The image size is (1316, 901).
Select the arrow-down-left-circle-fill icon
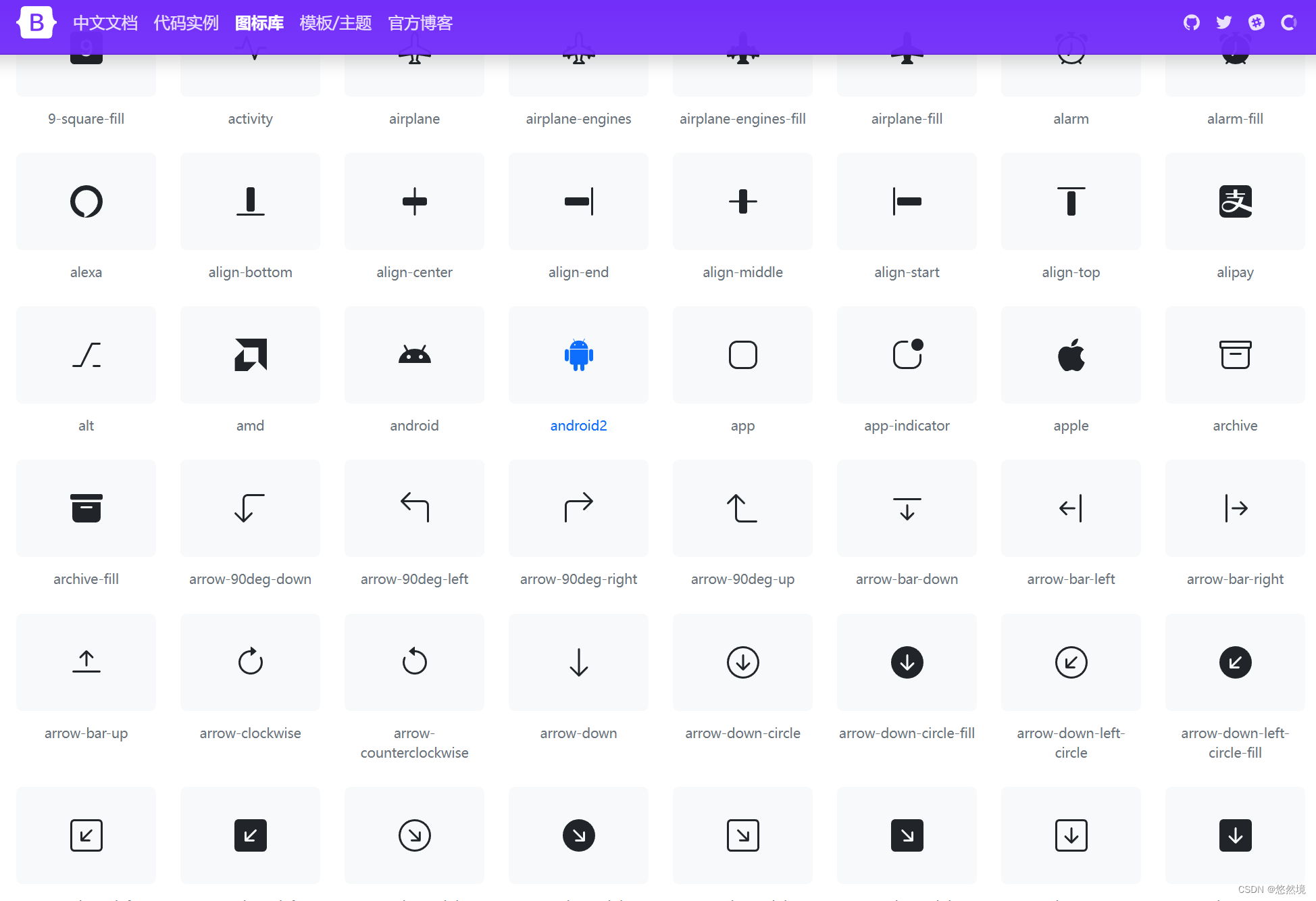tap(1235, 662)
